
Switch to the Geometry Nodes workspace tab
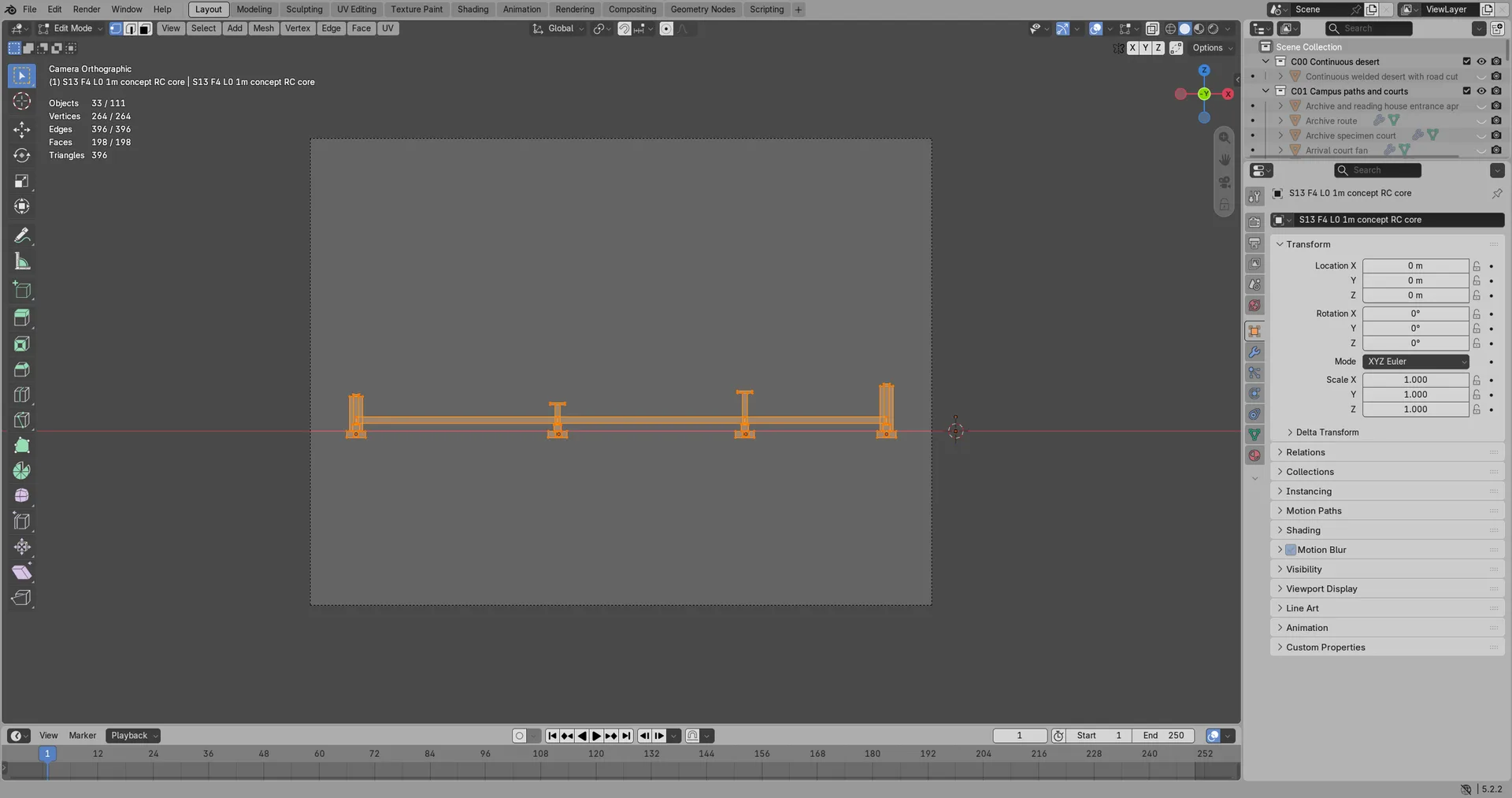[x=702, y=9]
